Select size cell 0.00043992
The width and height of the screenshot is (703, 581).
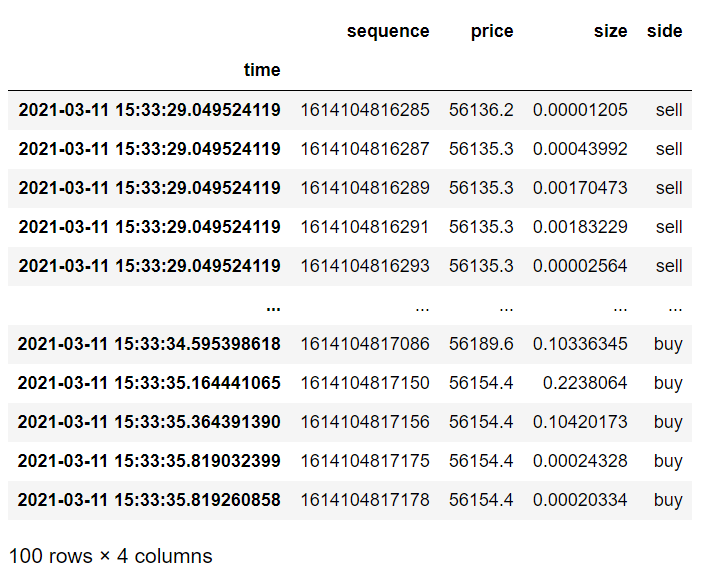coord(580,149)
